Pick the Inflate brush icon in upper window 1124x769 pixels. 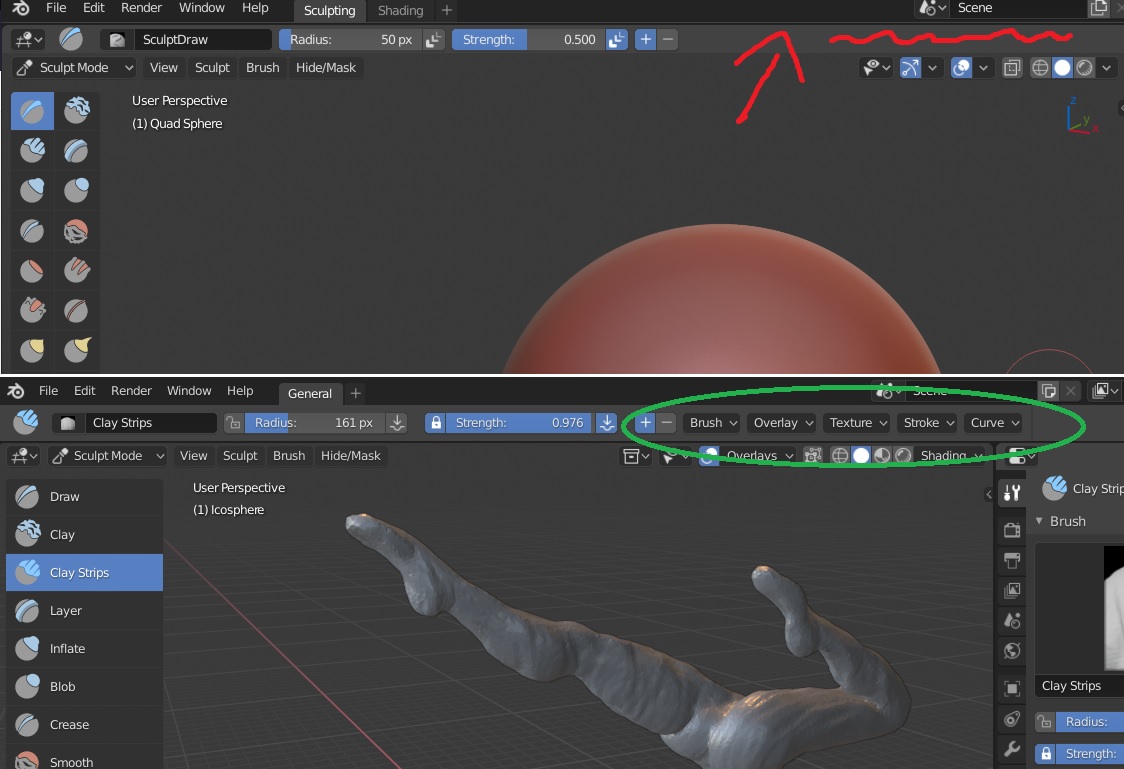[x=32, y=190]
